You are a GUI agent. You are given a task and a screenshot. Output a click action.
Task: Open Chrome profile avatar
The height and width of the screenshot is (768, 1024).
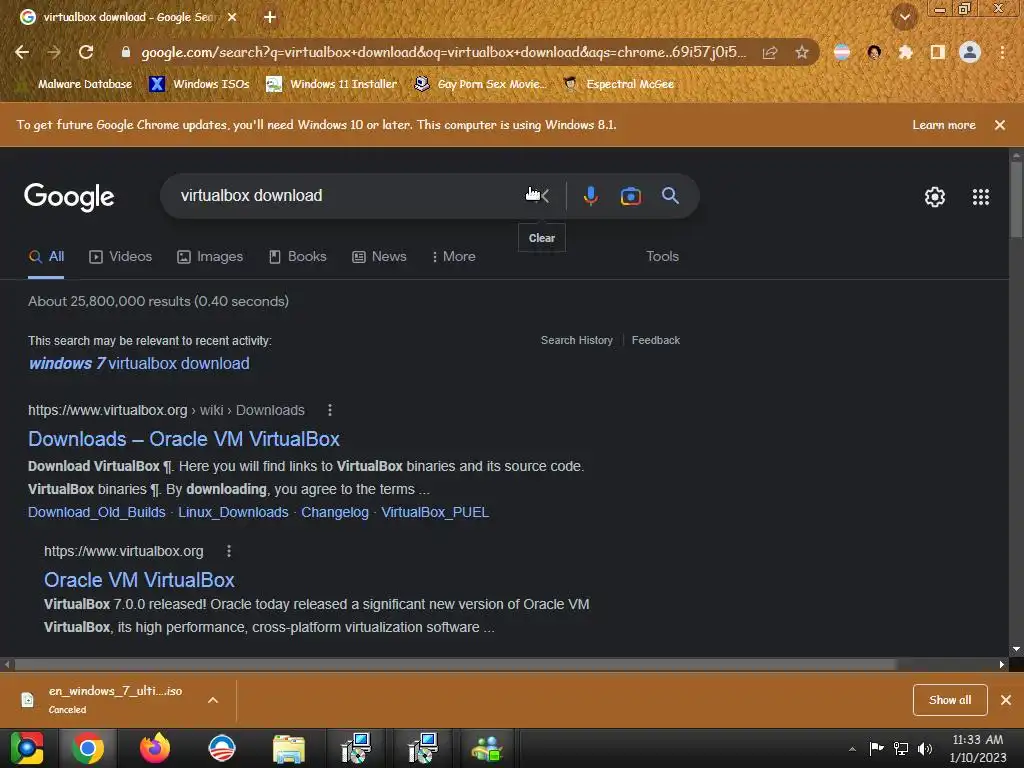pos(970,52)
